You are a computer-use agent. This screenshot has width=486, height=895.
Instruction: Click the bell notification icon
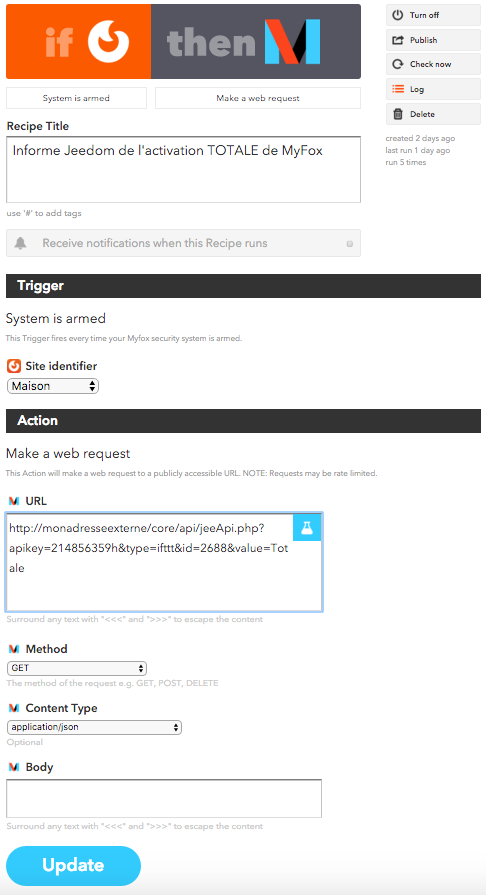(21, 244)
